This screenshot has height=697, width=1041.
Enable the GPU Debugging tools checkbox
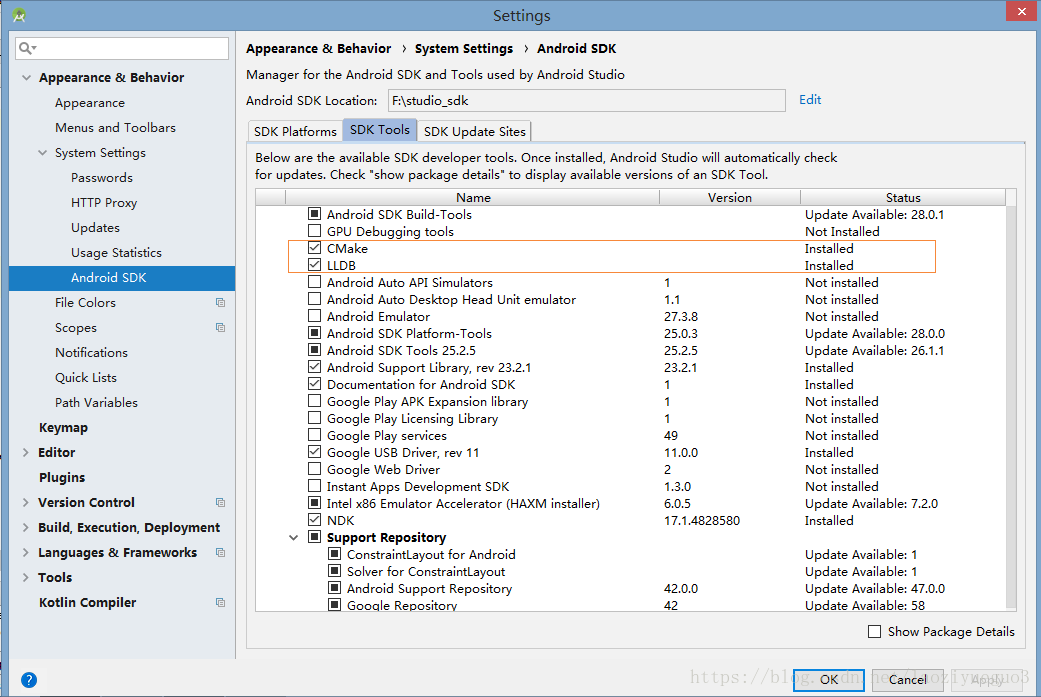click(315, 231)
